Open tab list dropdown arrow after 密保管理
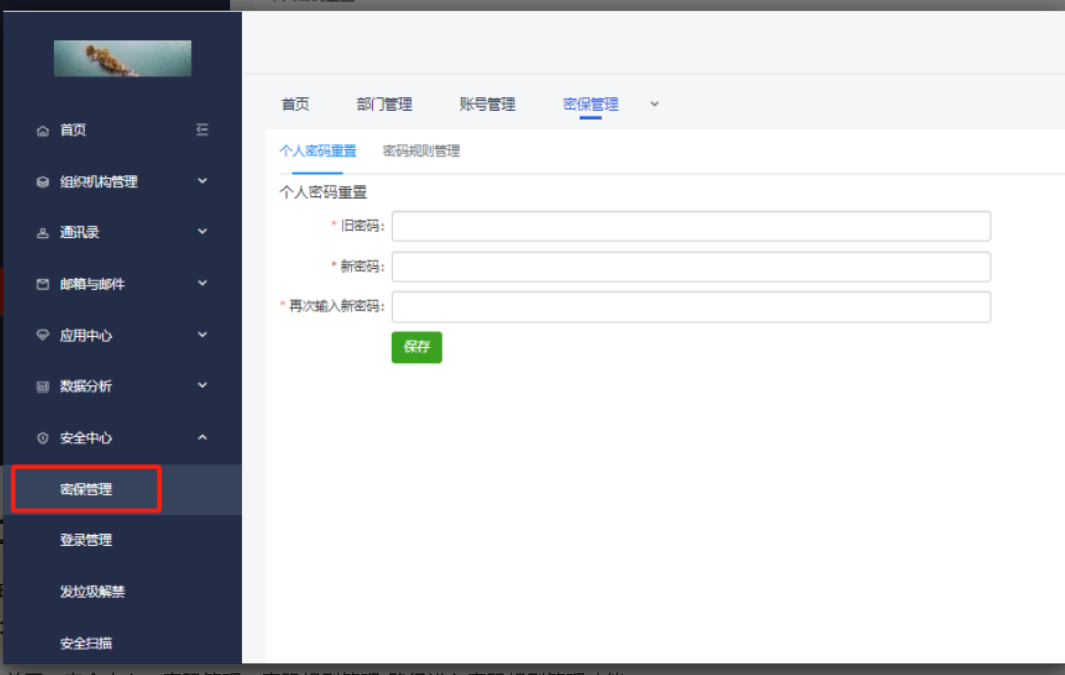 [655, 104]
